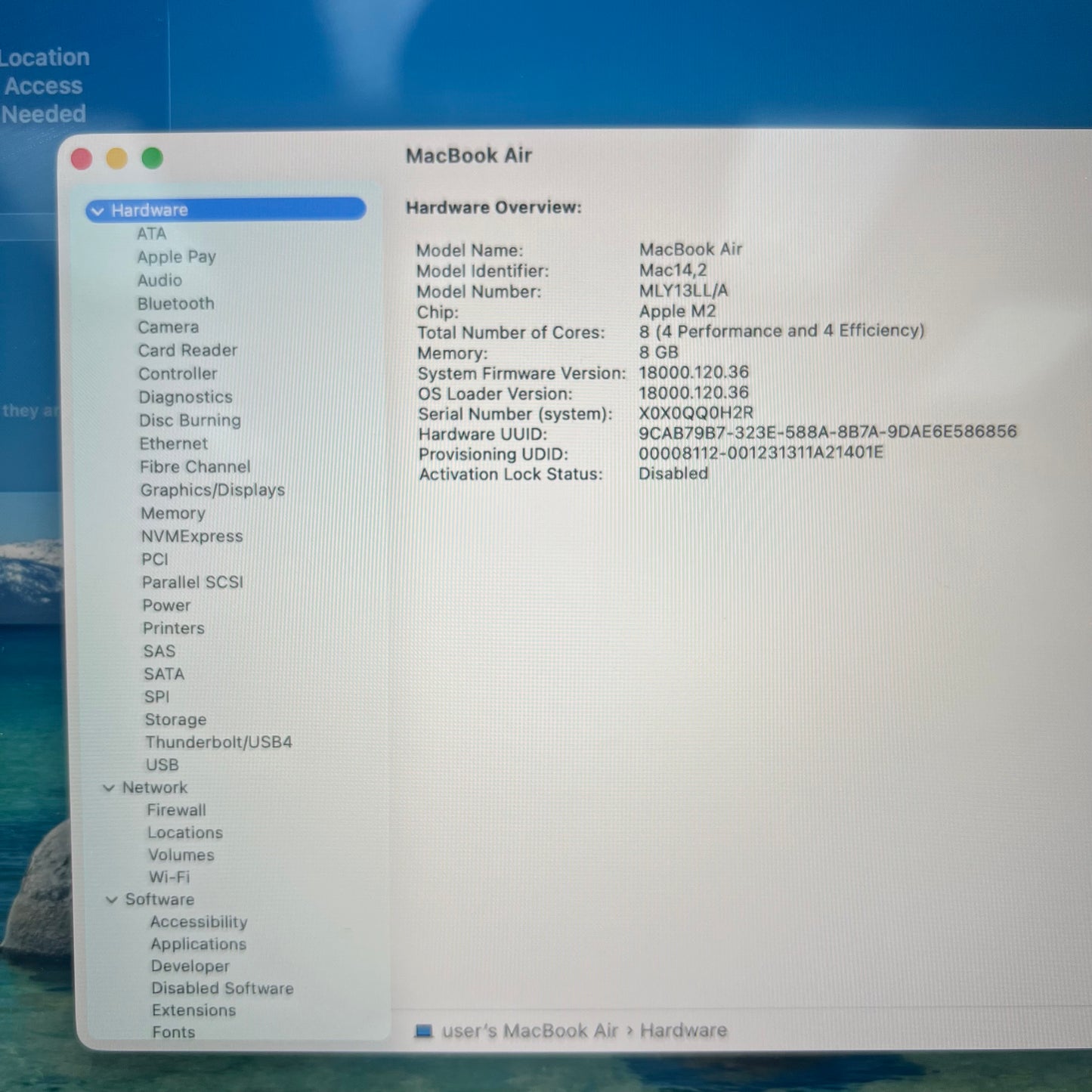
Task: Click the Apple M2 chip value
Action: (x=678, y=311)
